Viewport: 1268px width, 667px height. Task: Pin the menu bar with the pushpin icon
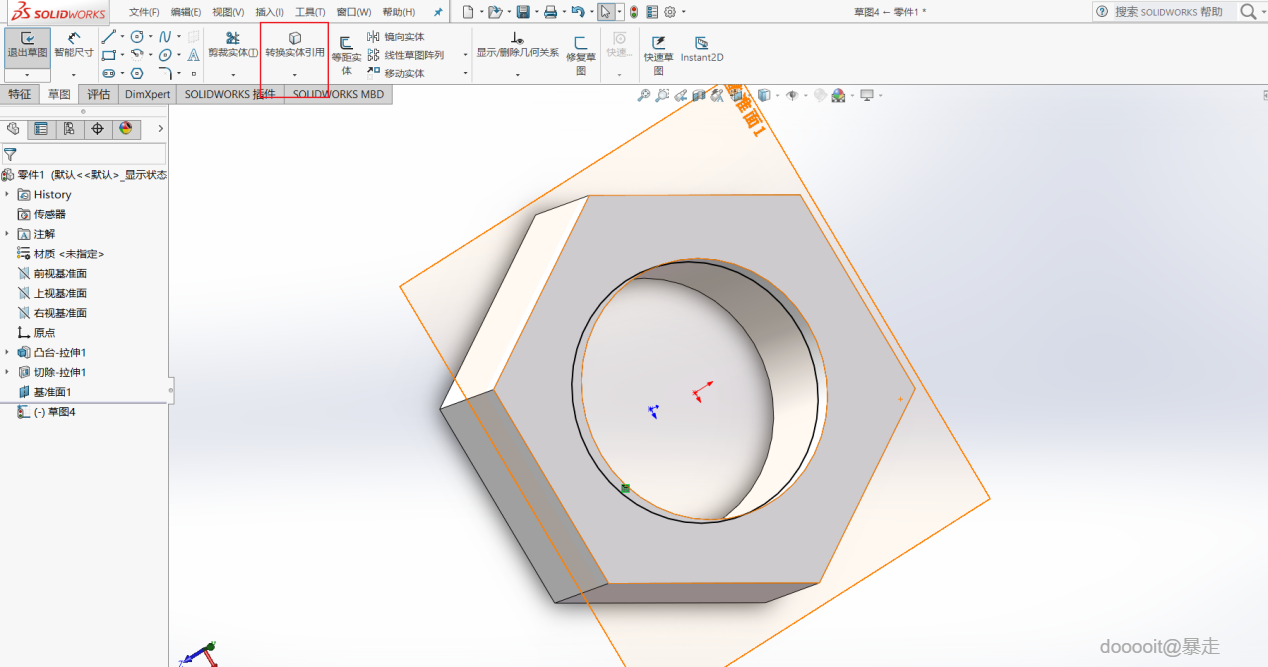(x=437, y=12)
